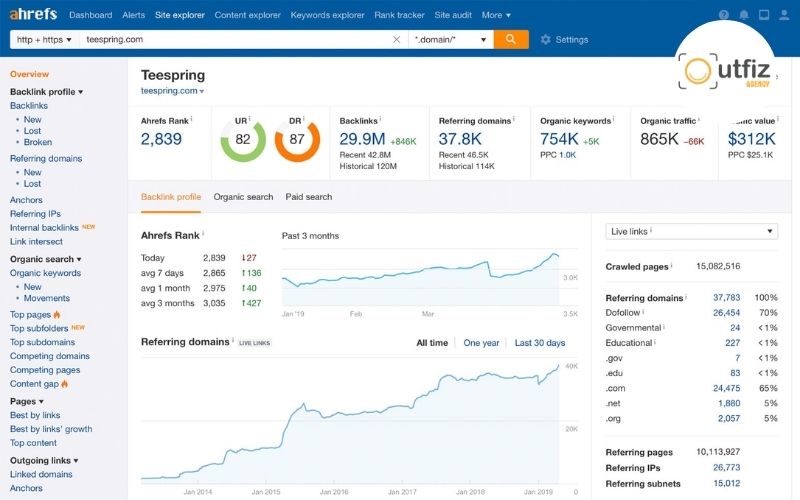This screenshot has height=500, width=800.
Task: Click the .org count 2,057
Action: pos(729,418)
